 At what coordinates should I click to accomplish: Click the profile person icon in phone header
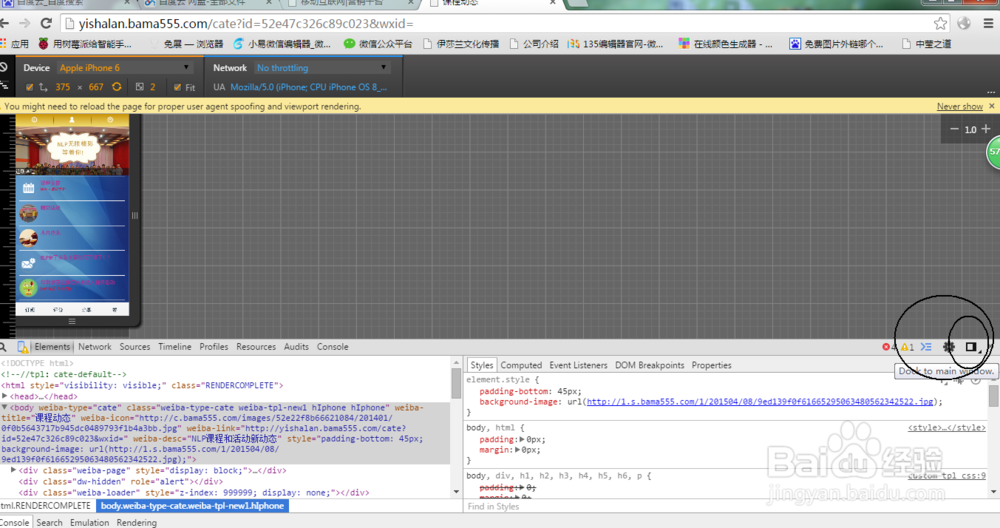(71, 119)
